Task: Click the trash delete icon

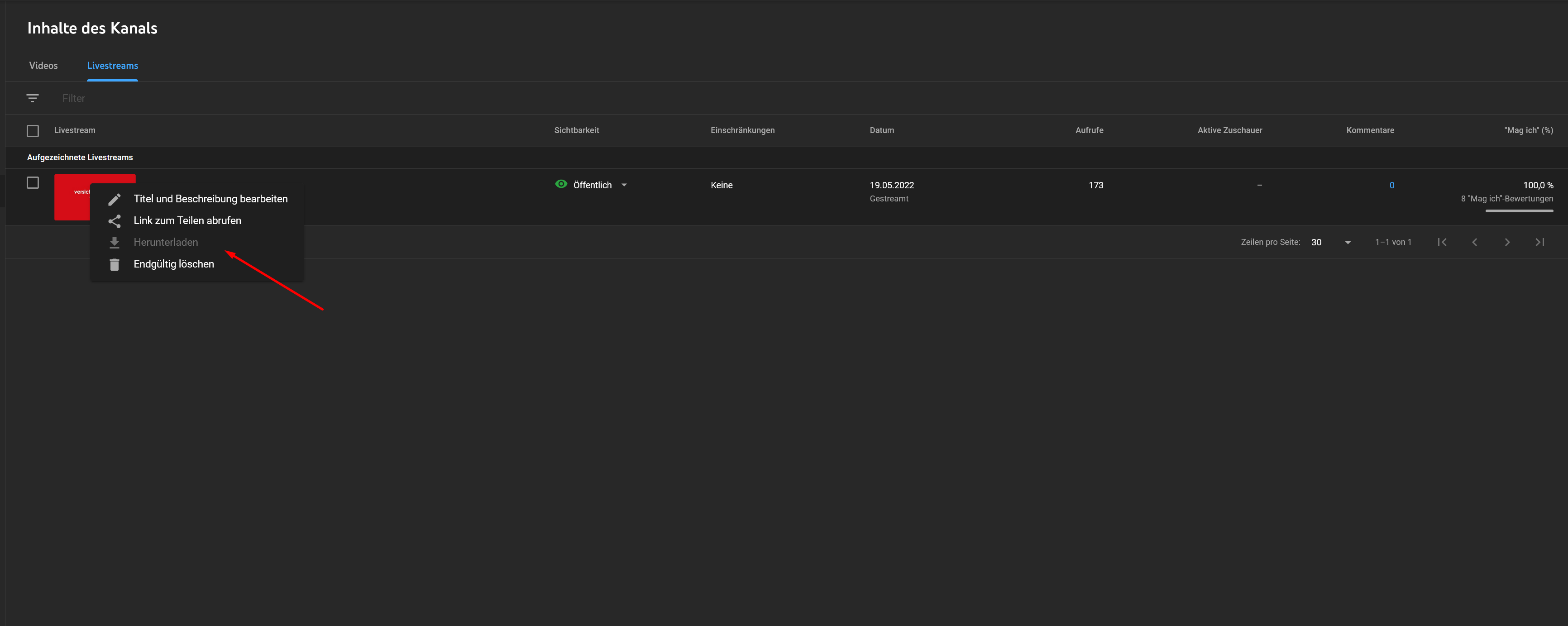Action: 114,264
